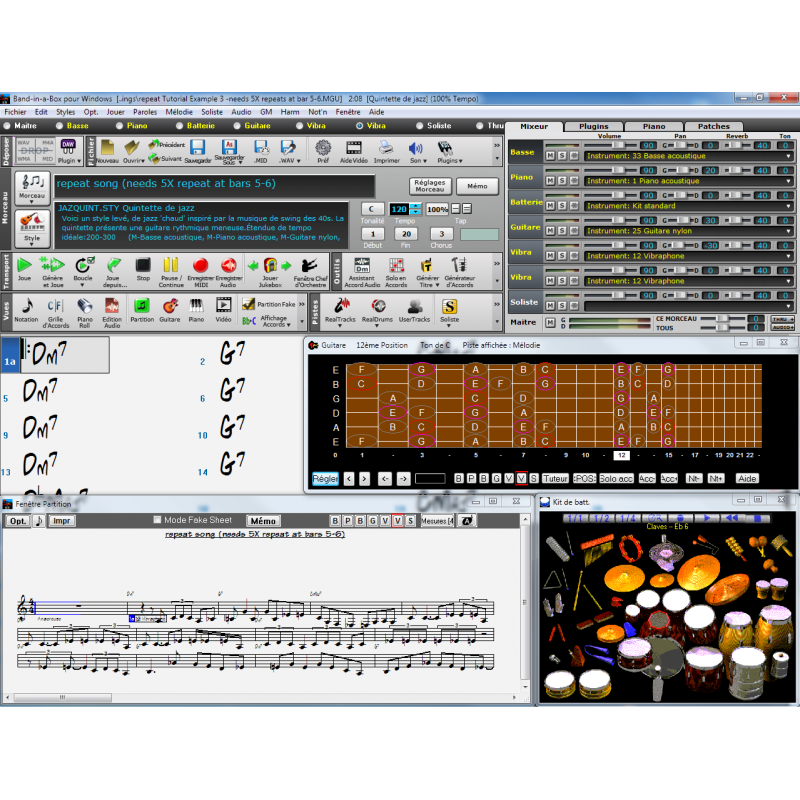Screen dimensions: 800x800
Task: Expand the RealDrums dropdown
Action: tap(377, 326)
